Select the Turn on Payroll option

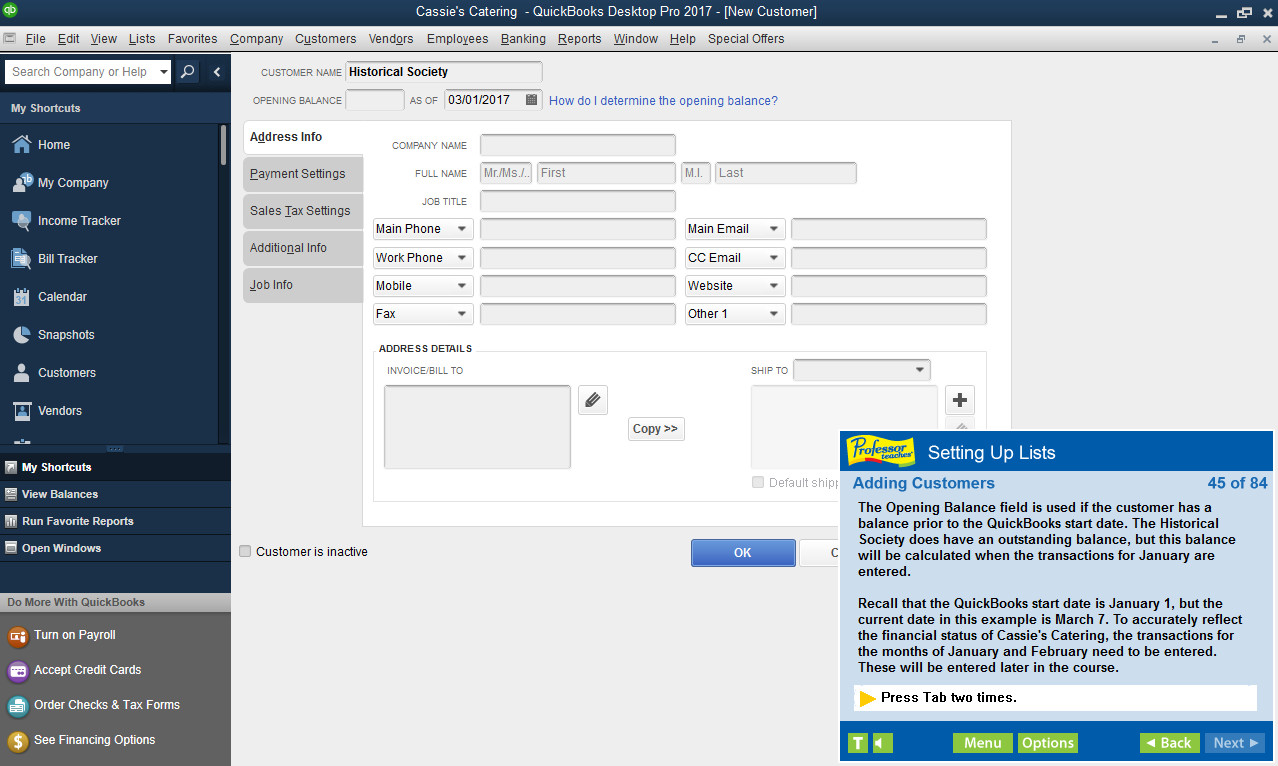coord(74,635)
